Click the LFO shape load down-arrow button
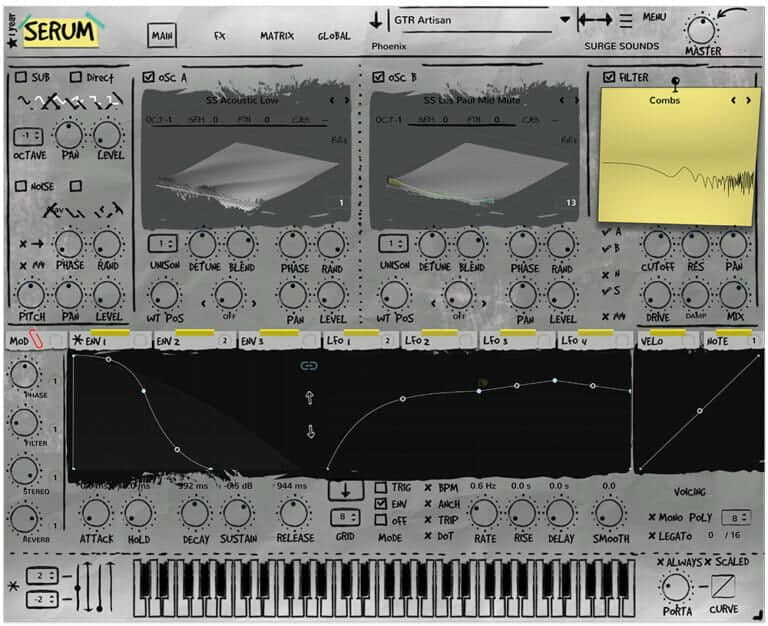This screenshot has height=626, width=768. pos(345,490)
